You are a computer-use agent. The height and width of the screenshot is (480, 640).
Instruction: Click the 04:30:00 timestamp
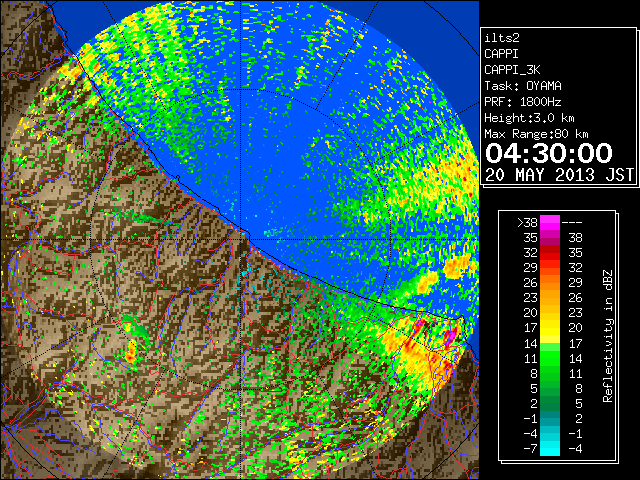549,153
